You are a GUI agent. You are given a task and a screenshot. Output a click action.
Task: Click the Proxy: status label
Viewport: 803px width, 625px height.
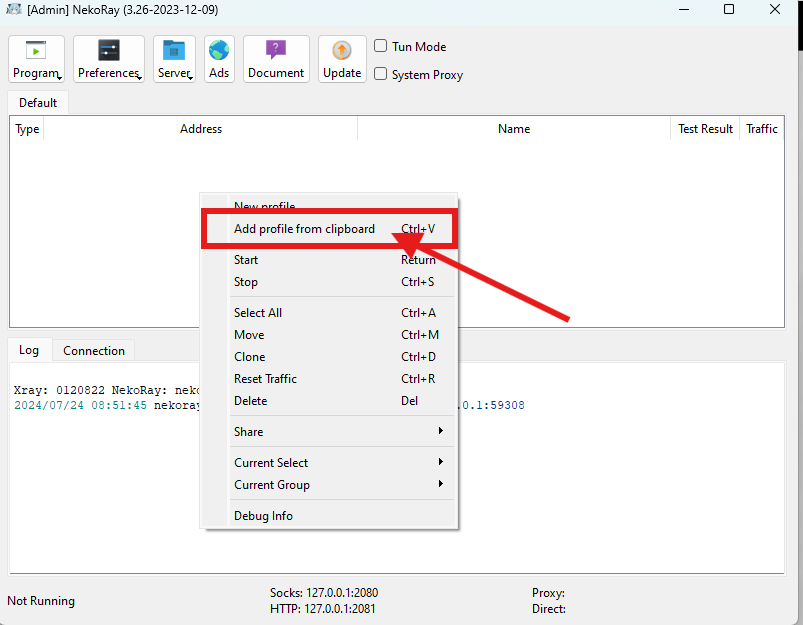tap(548, 593)
